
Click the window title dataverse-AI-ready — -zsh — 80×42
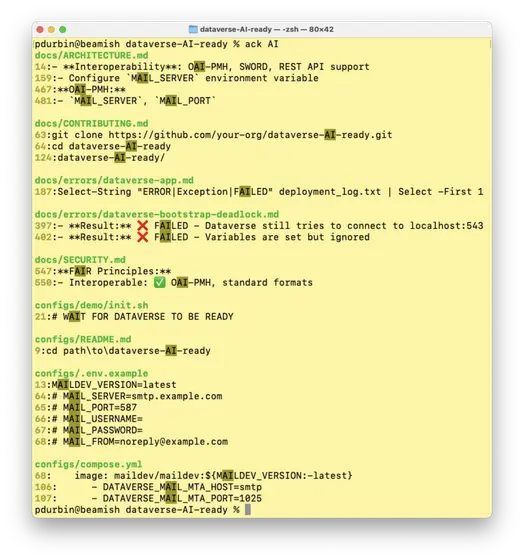266,29
